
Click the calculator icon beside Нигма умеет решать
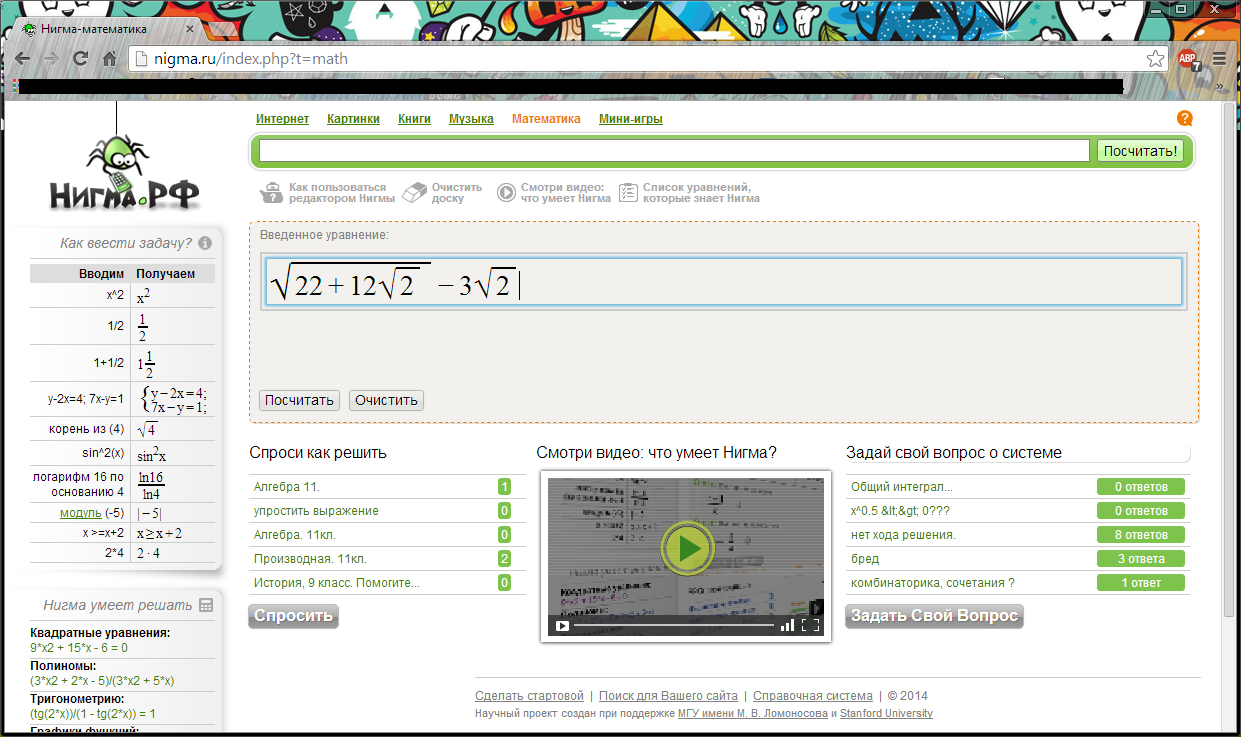coord(206,605)
